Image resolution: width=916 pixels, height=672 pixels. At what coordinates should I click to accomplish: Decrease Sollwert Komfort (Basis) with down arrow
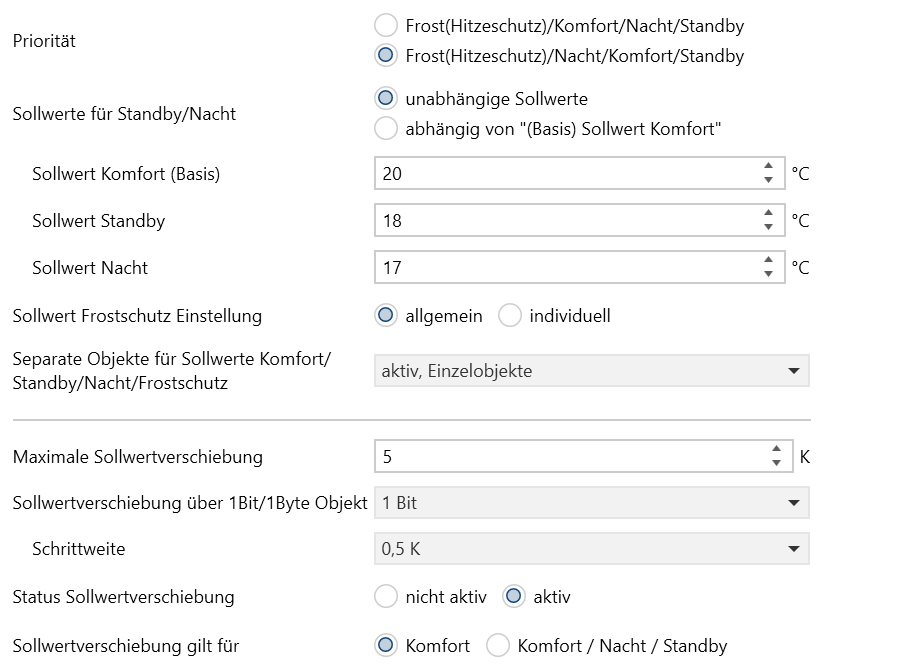tap(768, 180)
